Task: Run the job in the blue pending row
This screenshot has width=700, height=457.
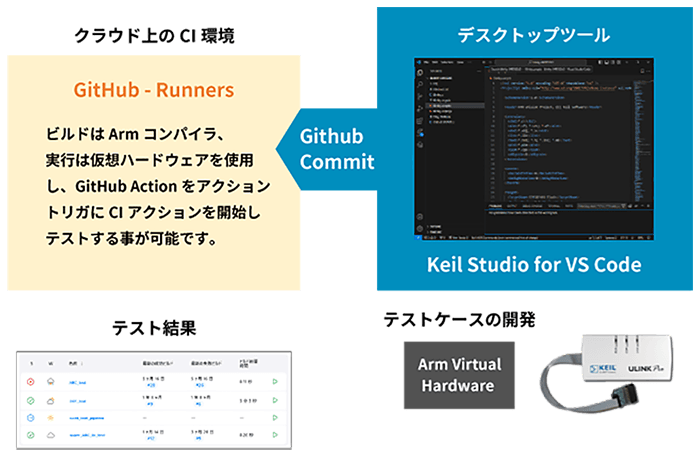Action: click(x=275, y=418)
